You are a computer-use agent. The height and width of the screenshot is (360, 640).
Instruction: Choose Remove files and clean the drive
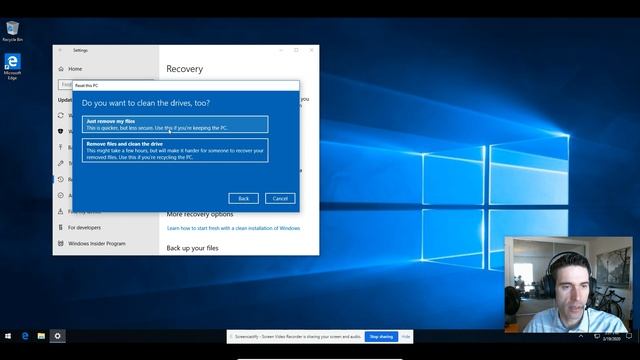[x=175, y=151]
